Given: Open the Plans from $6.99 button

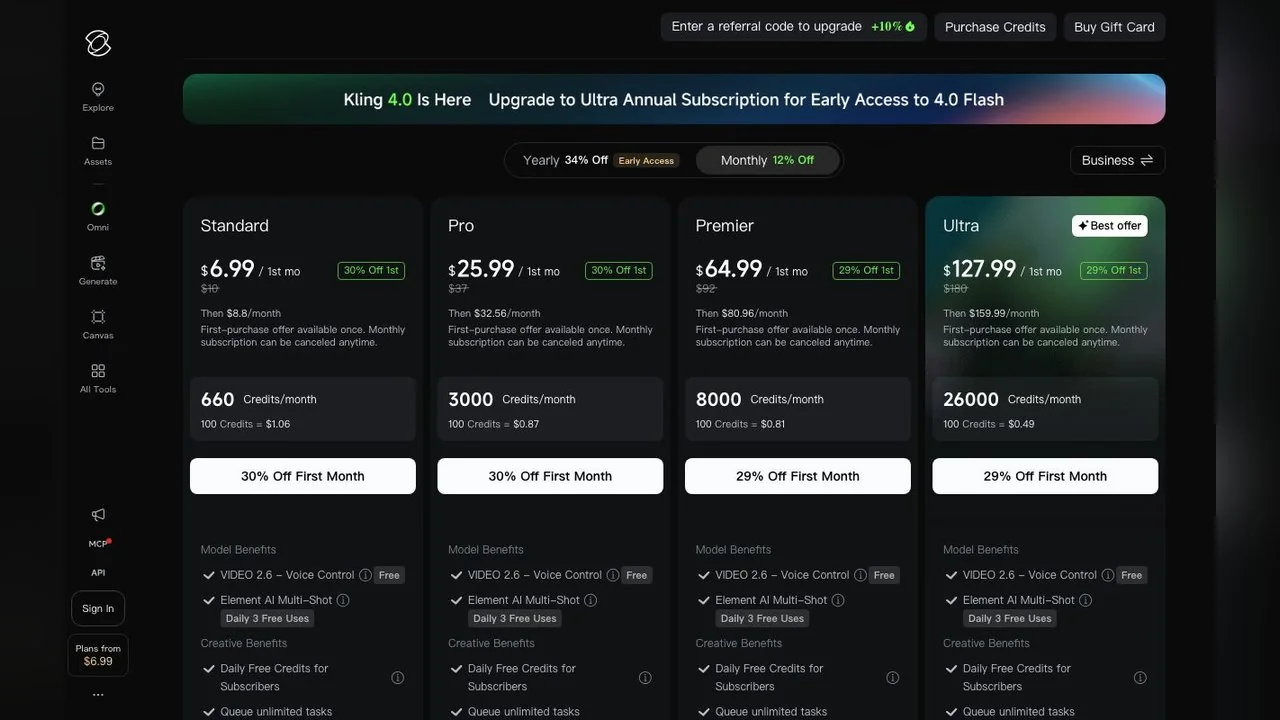Looking at the screenshot, I should coord(98,655).
